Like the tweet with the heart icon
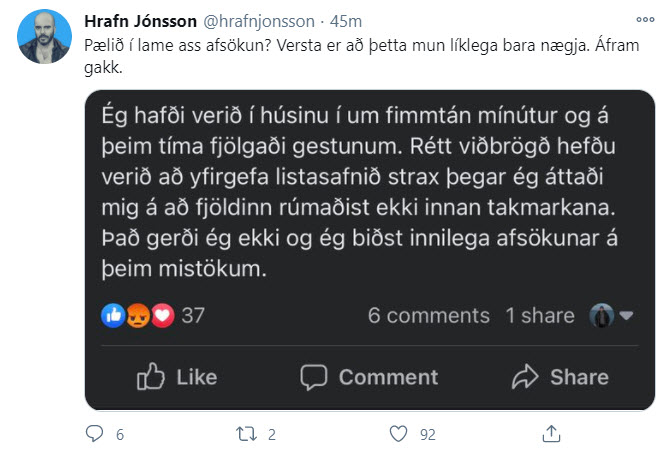Screen dimensions: 671x453 tap(398, 434)
